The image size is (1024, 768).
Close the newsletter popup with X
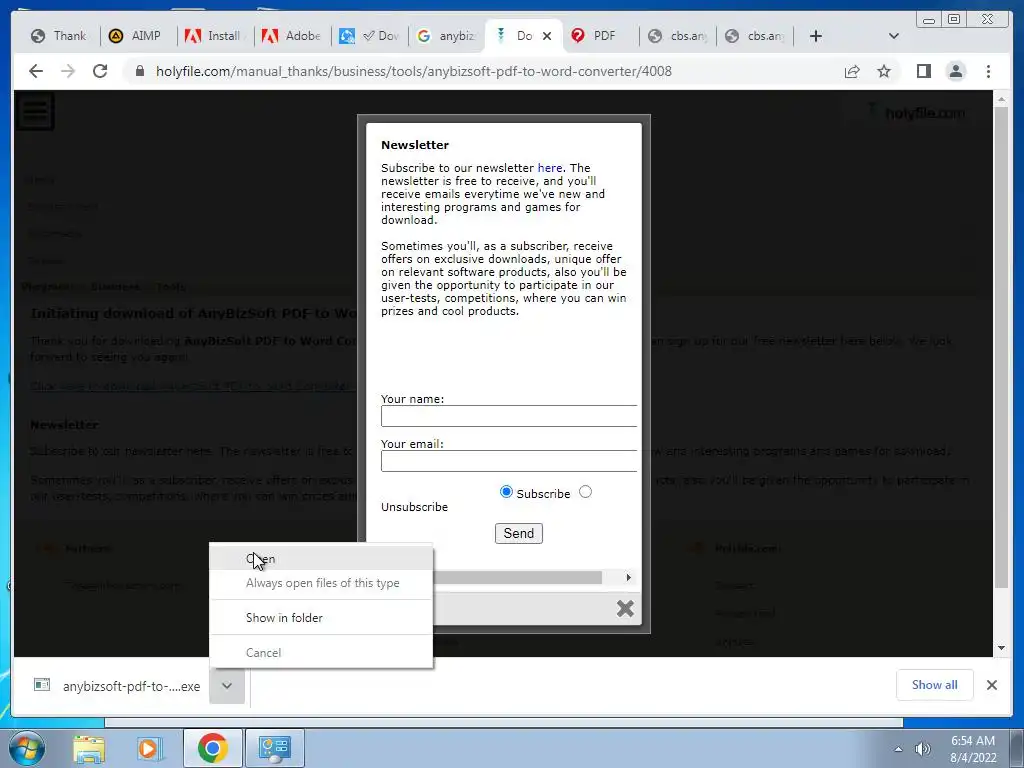point(625,609)
